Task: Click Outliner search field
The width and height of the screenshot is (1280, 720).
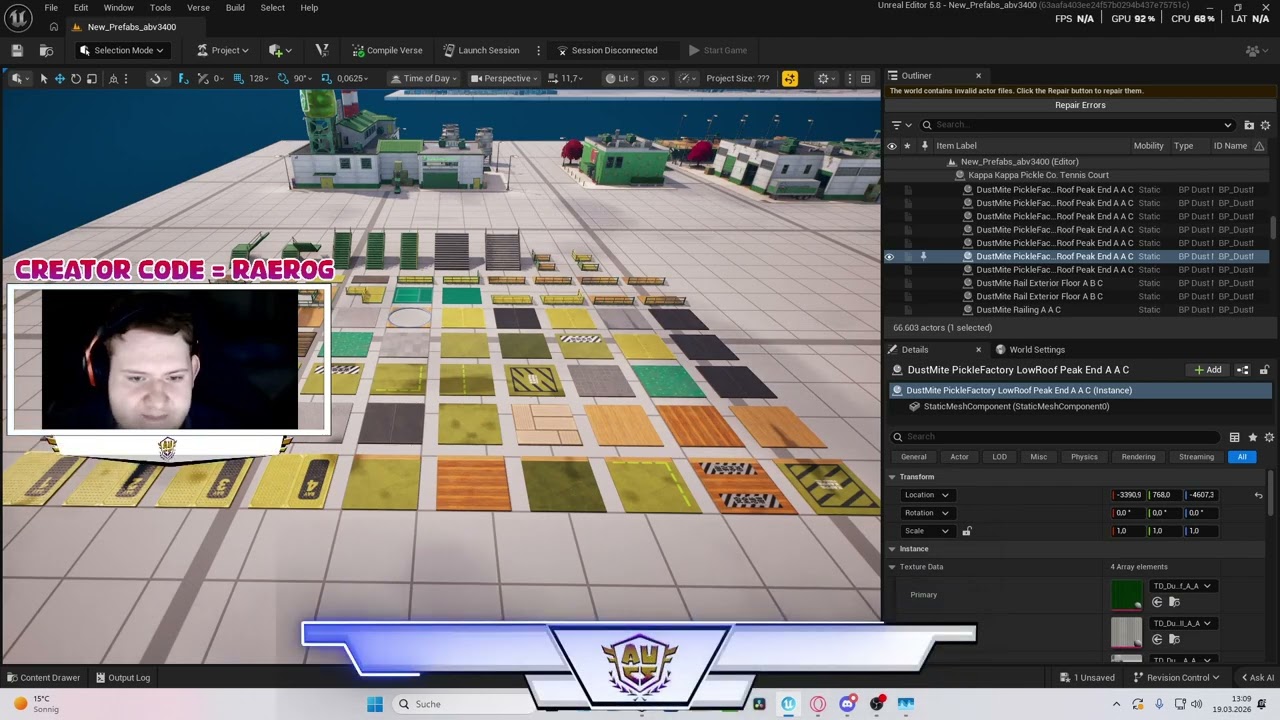Action: pos(1077,125)
